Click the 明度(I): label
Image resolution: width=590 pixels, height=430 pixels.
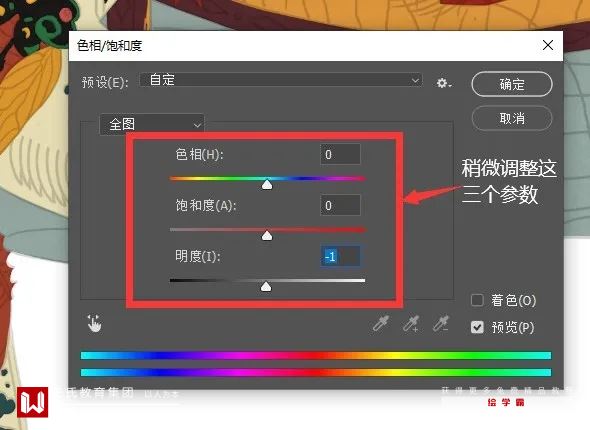tap(198, 257)
